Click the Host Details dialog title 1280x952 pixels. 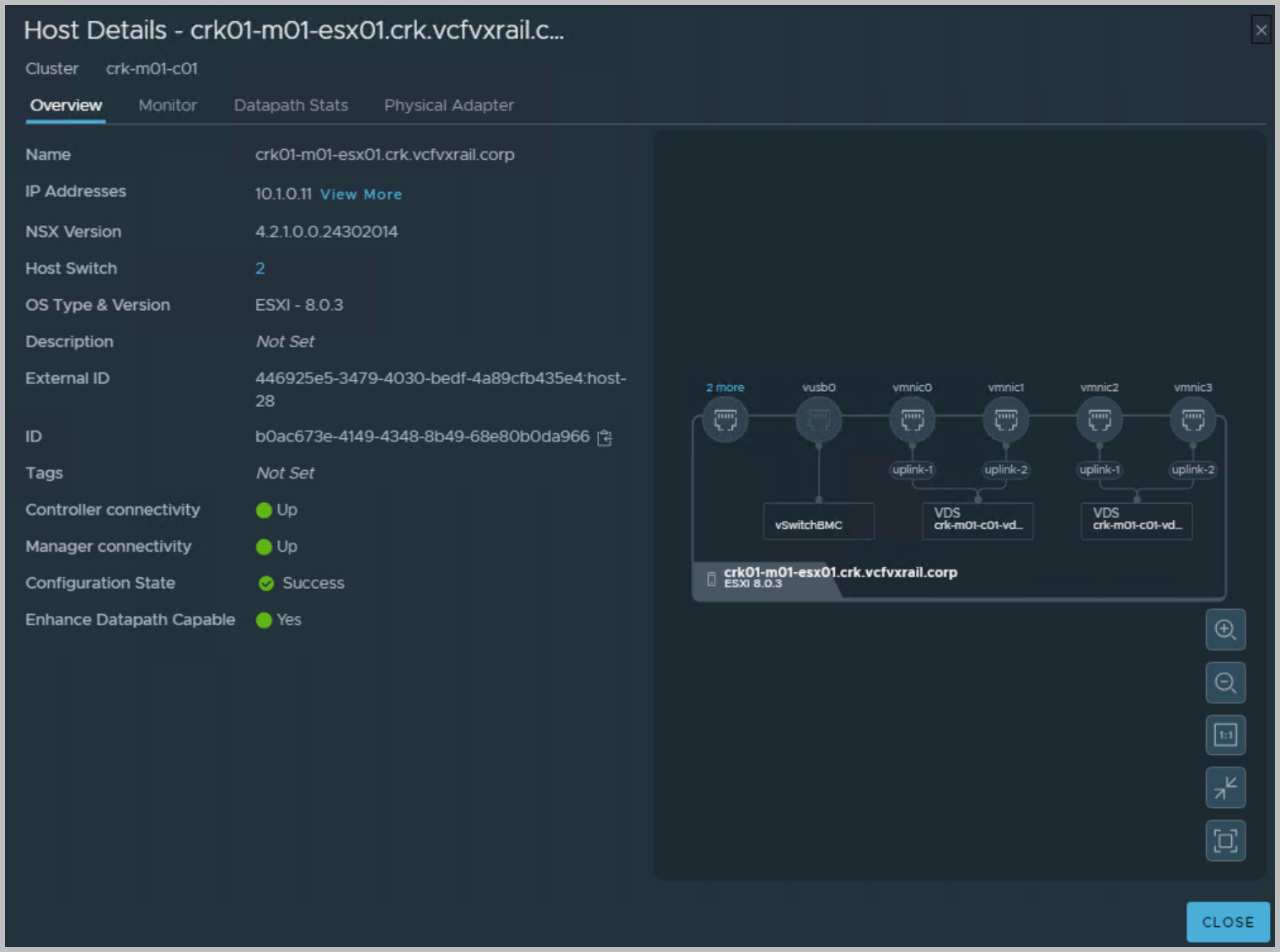pyautogui.click(x=294, y=30)
